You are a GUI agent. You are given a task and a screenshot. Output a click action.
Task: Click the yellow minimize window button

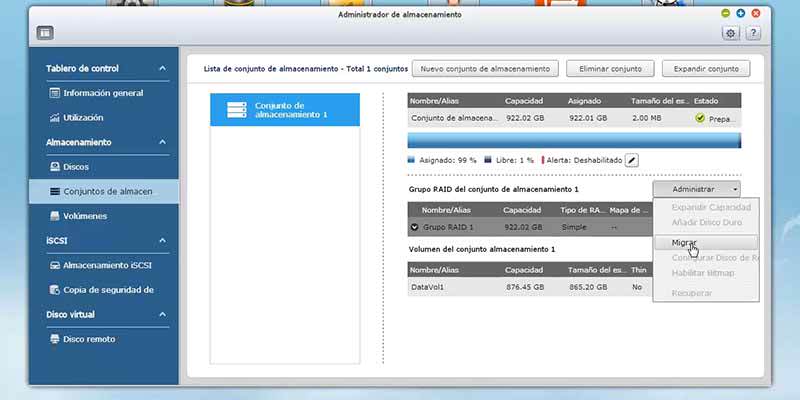point(726,13)
